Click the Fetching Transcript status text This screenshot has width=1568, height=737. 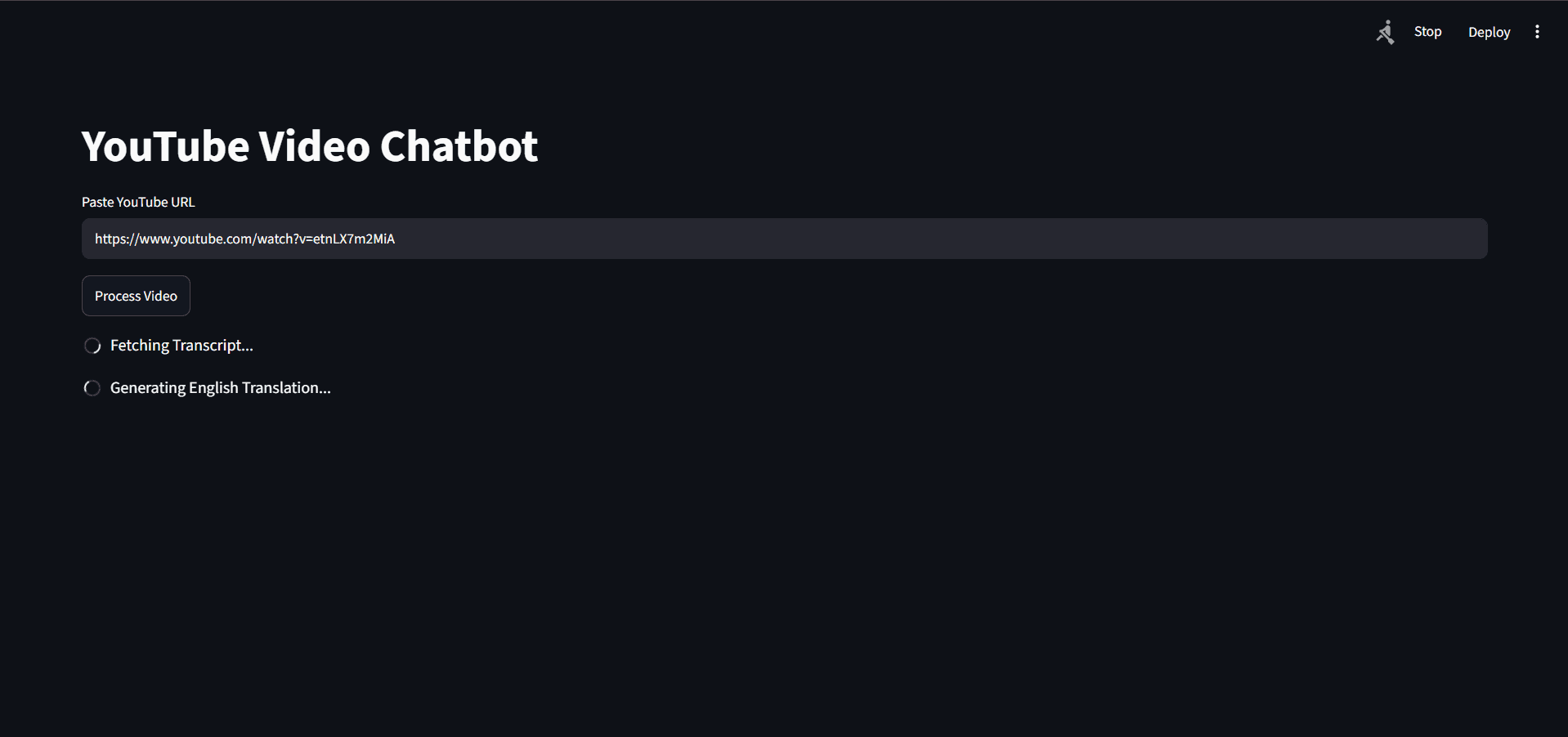[x=181, y=346]
